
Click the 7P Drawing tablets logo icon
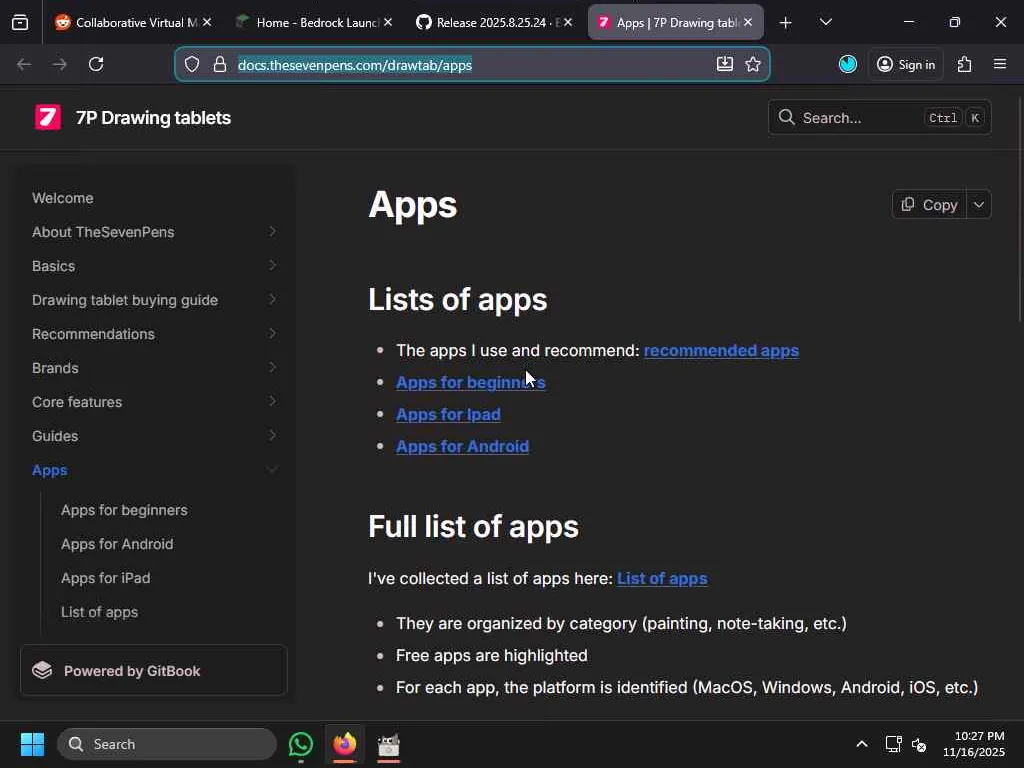tap(47, 118)
